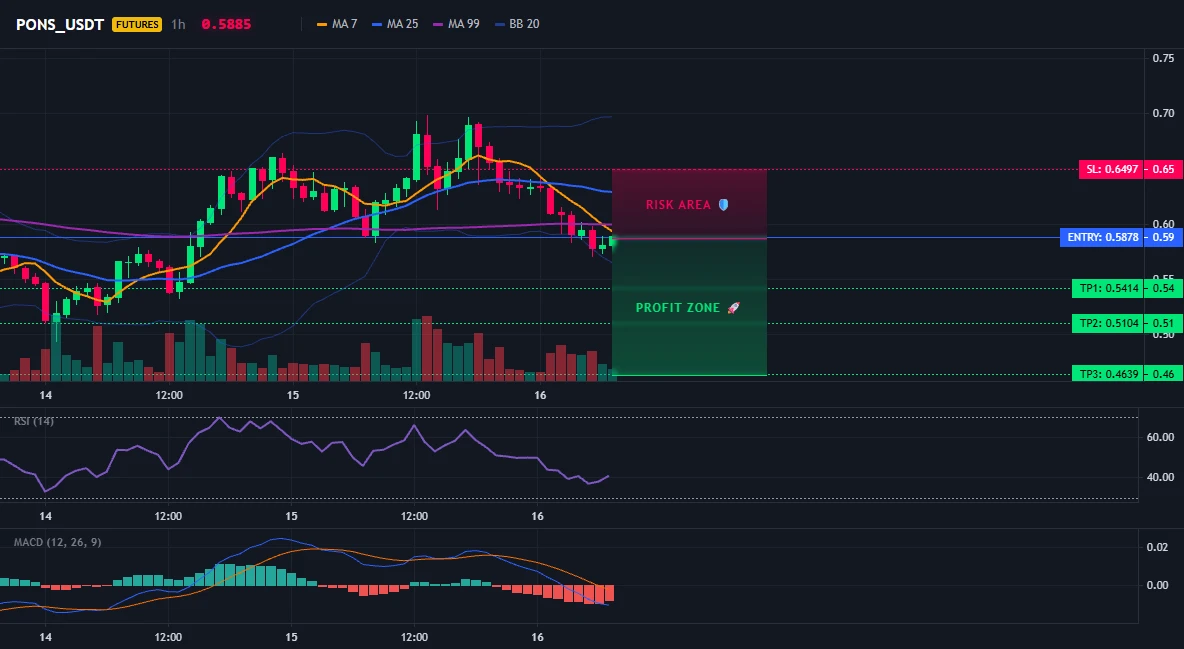Click the RISK AREA text
This screenshot has width=1184, height=649.
click(678, 205)
